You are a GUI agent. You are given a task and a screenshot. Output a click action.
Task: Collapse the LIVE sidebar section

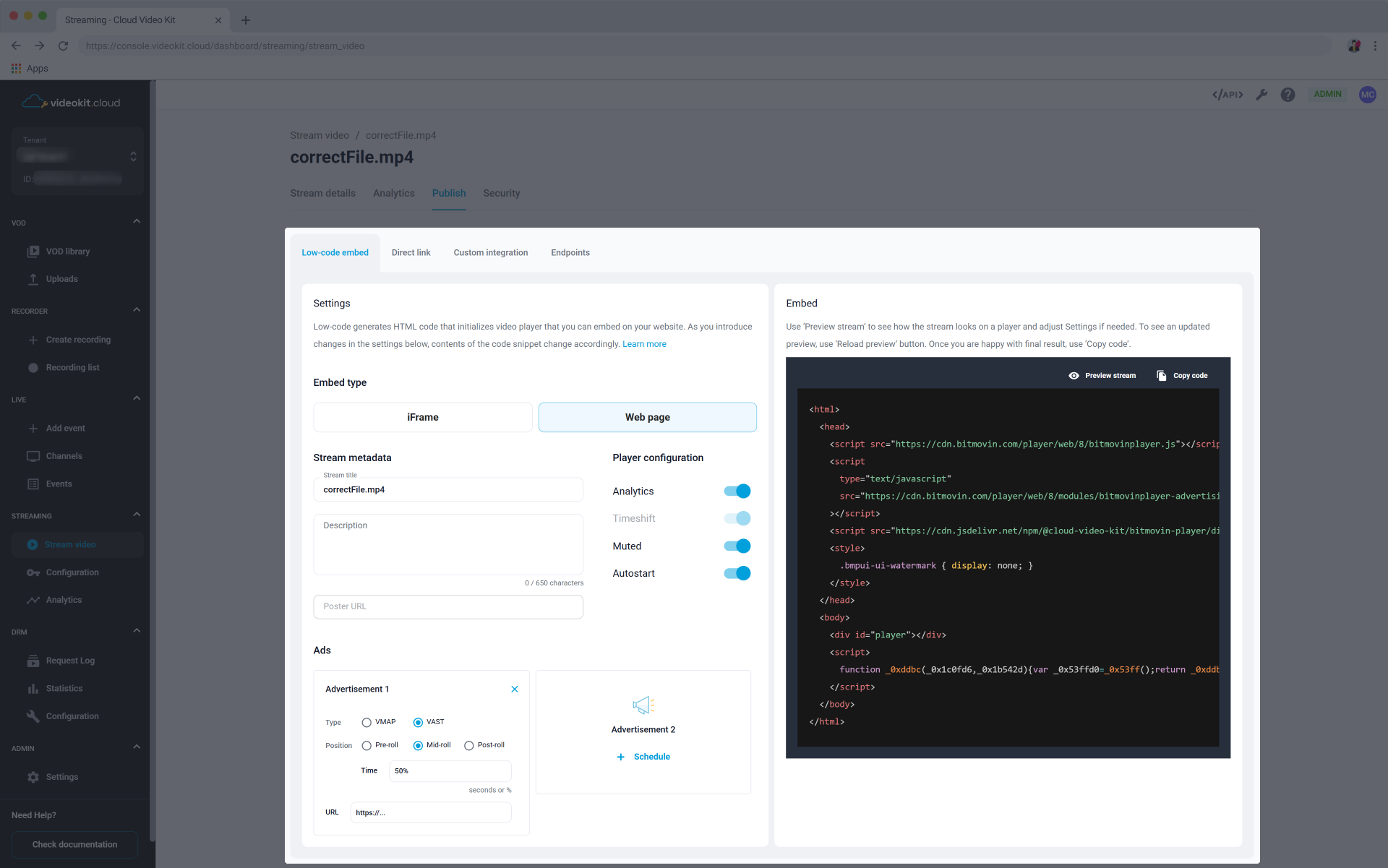coord(137,398)
